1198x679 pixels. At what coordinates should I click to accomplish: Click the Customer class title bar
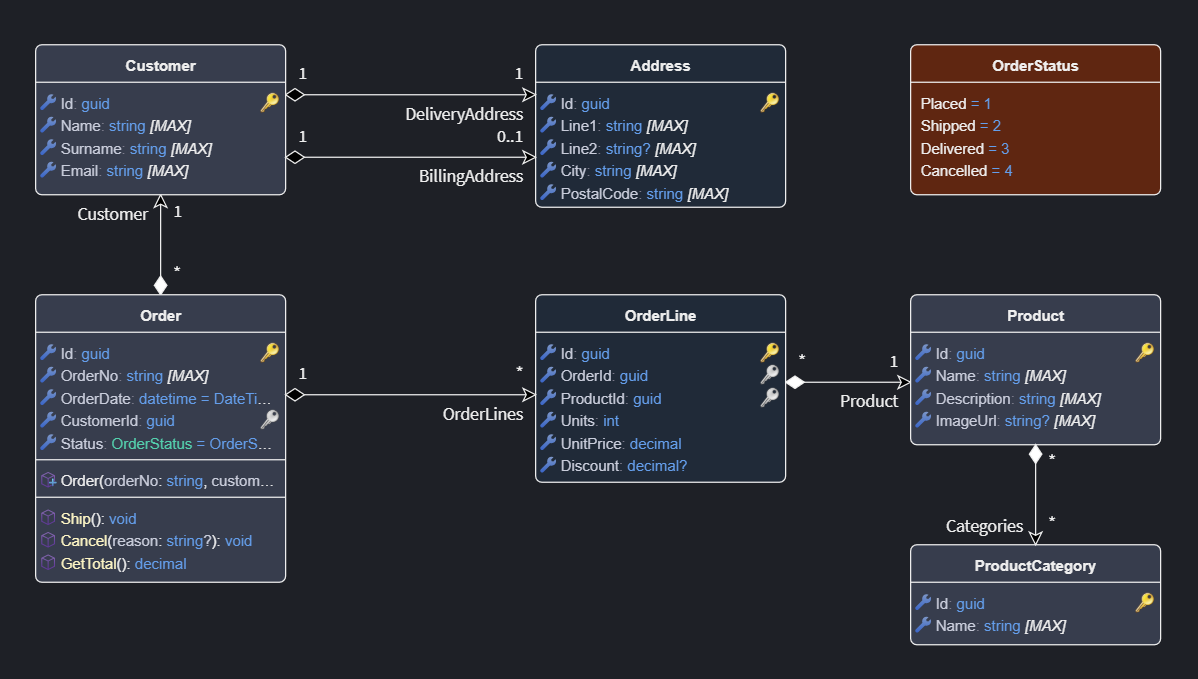(160, 64)
